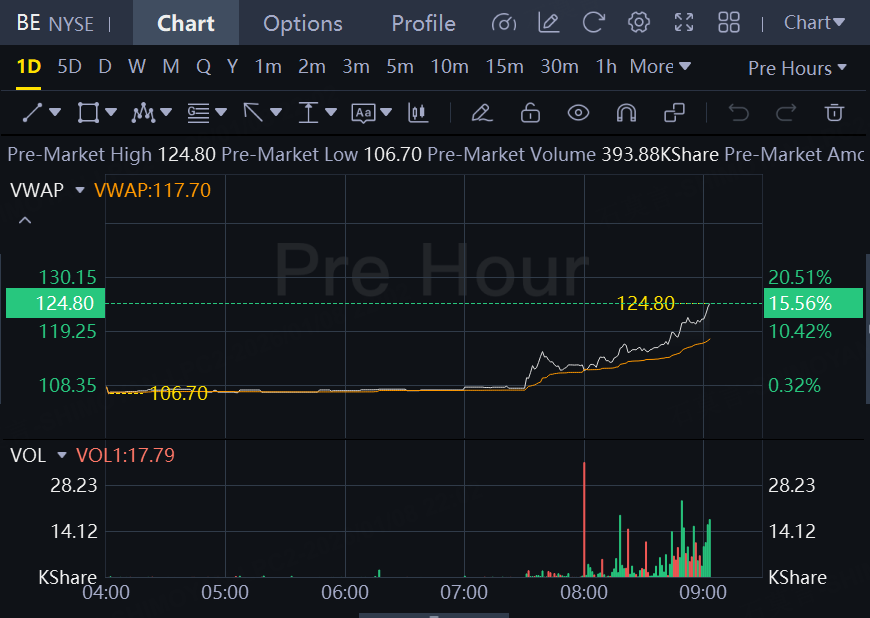Select the Fibonacci levels tool
Viewport: 870px width, 618px height.
(198, 113)
